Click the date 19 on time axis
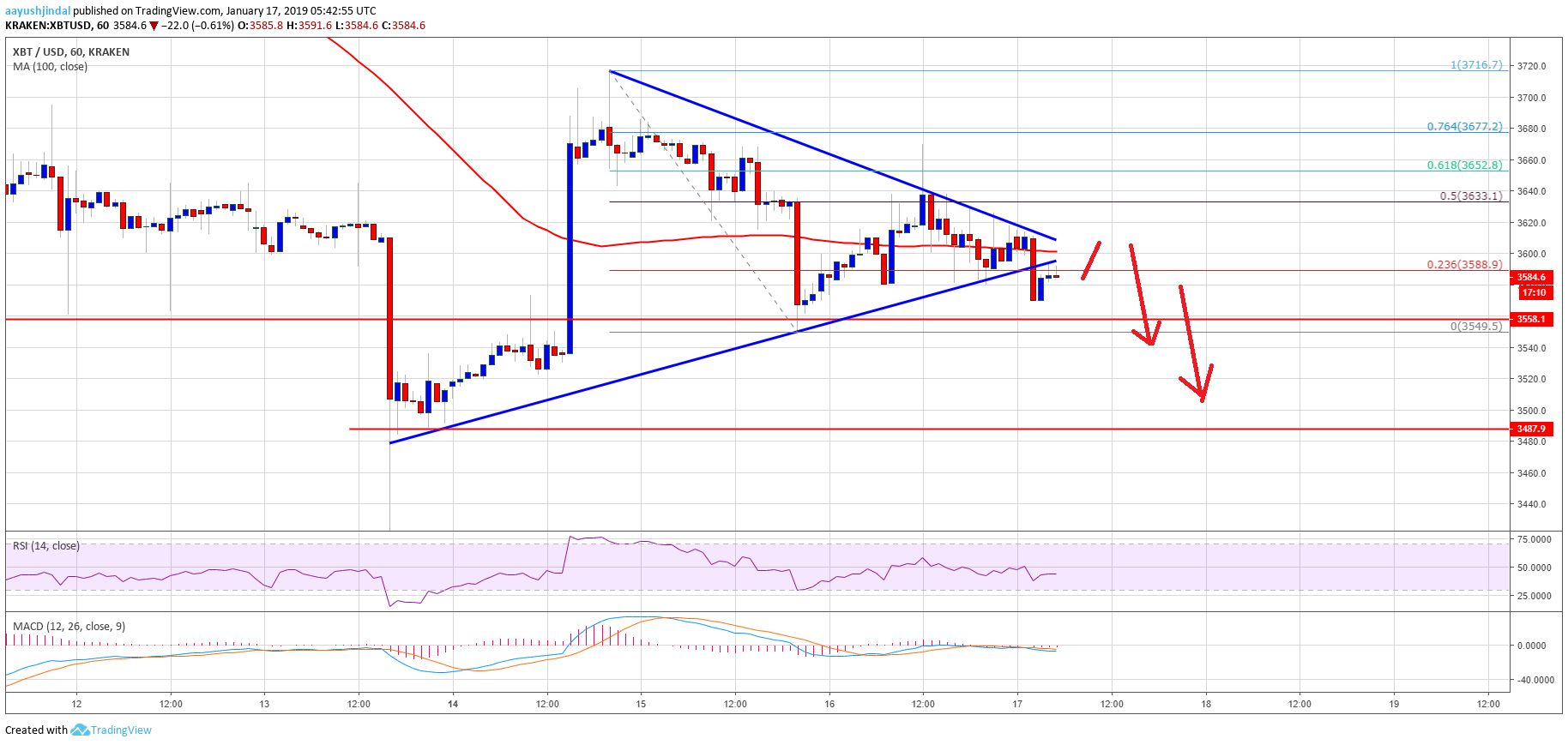This screenshot has width=1568, height=745. (1394, 704)
